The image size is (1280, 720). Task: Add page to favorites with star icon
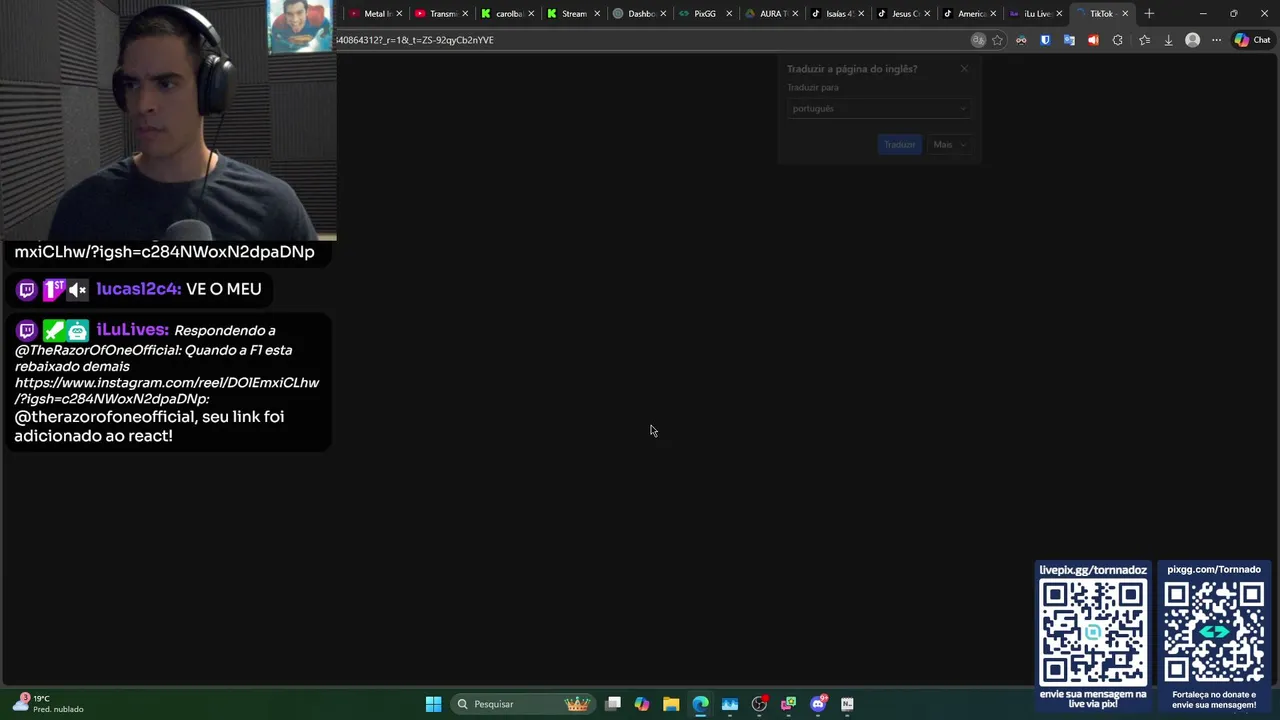click(x=997, y=40)
